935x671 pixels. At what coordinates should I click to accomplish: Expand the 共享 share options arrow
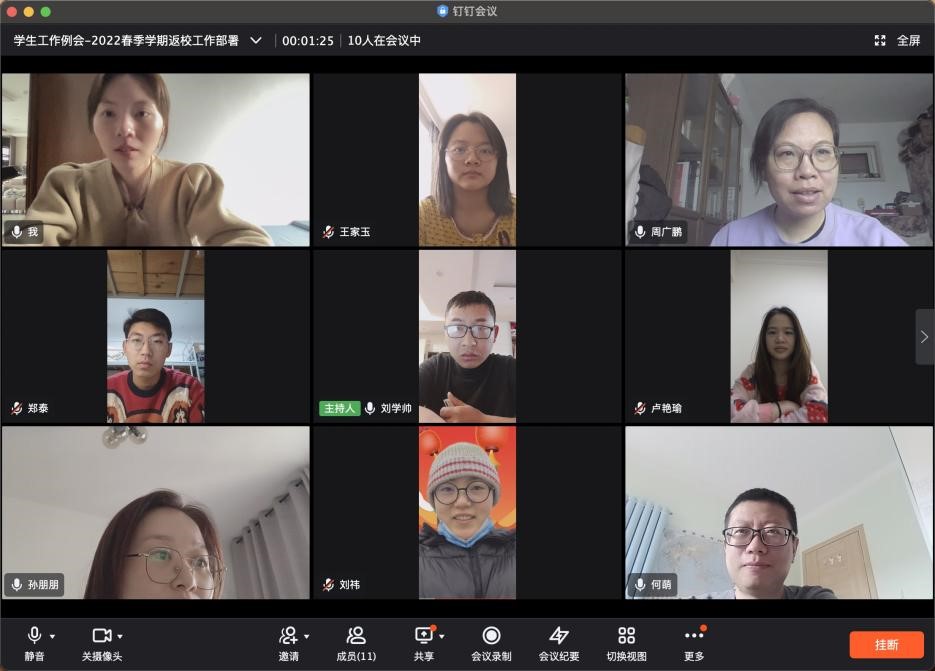(441, 636)
